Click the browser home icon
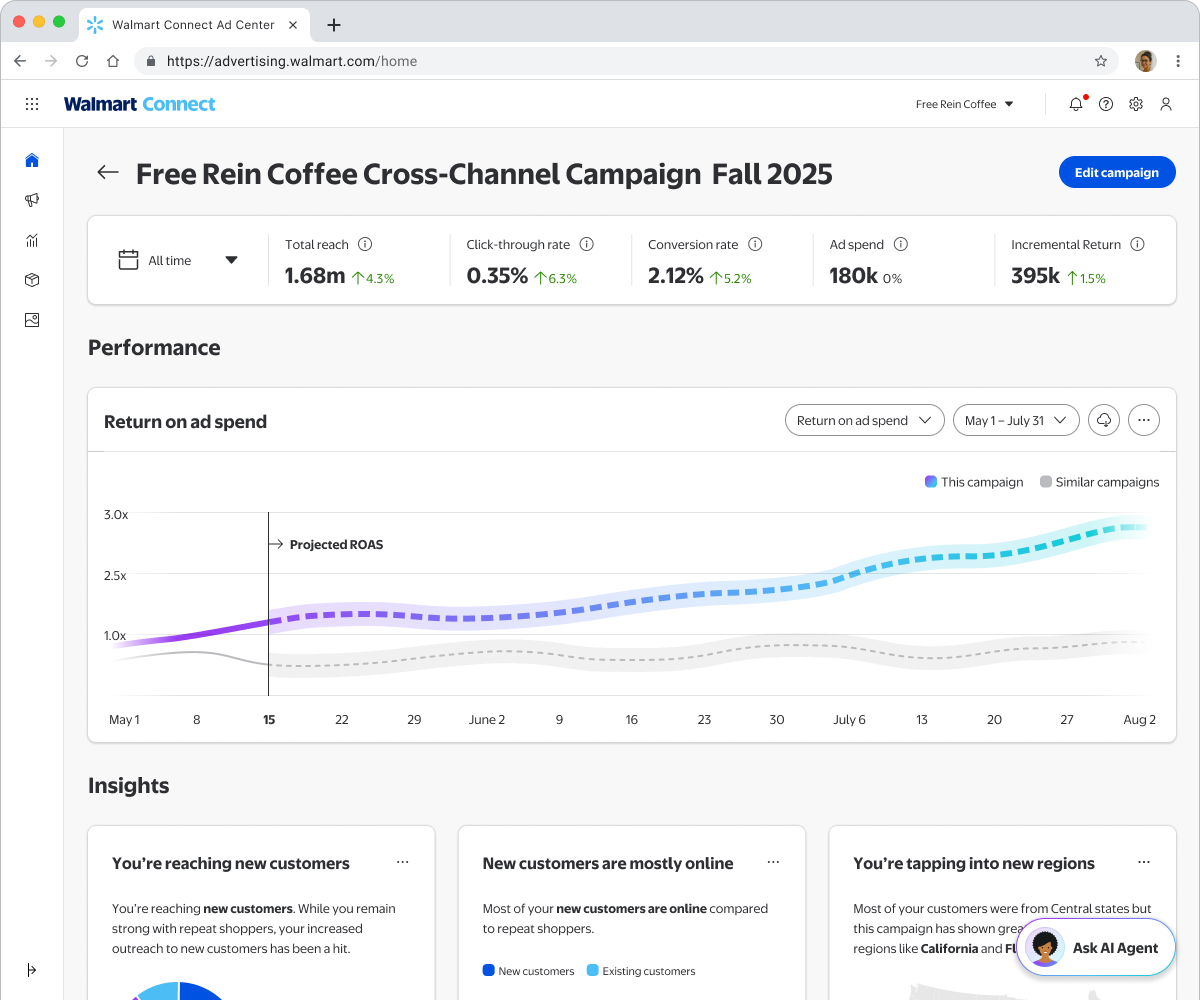 tap(113, 61)
